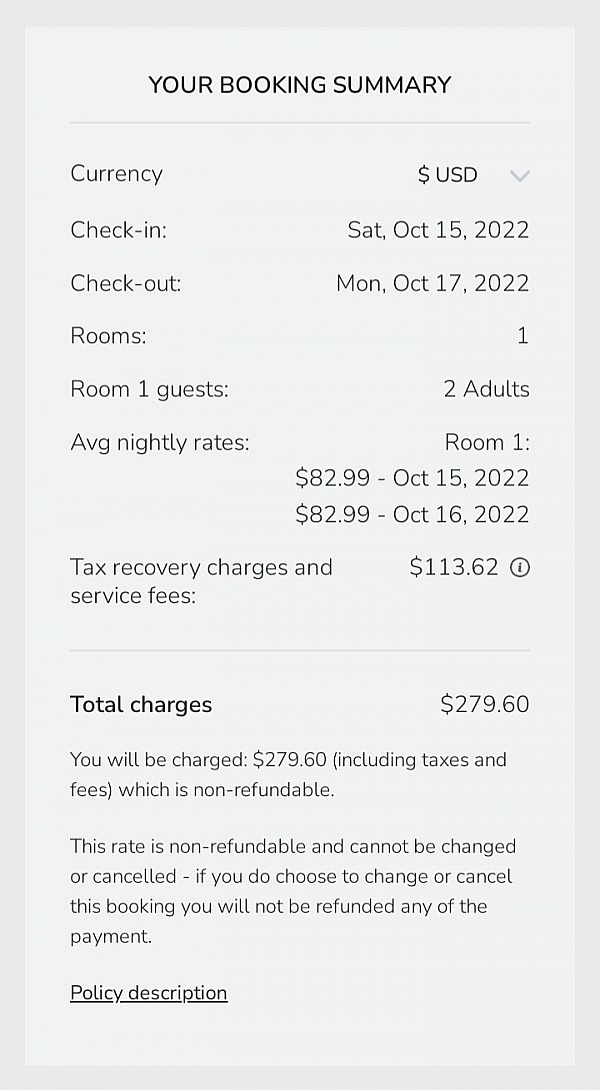Click the dollar sign symbol next to USD
Viewport: 600px width, 1090px height.
pyautogui.click(x=424, y=174)
